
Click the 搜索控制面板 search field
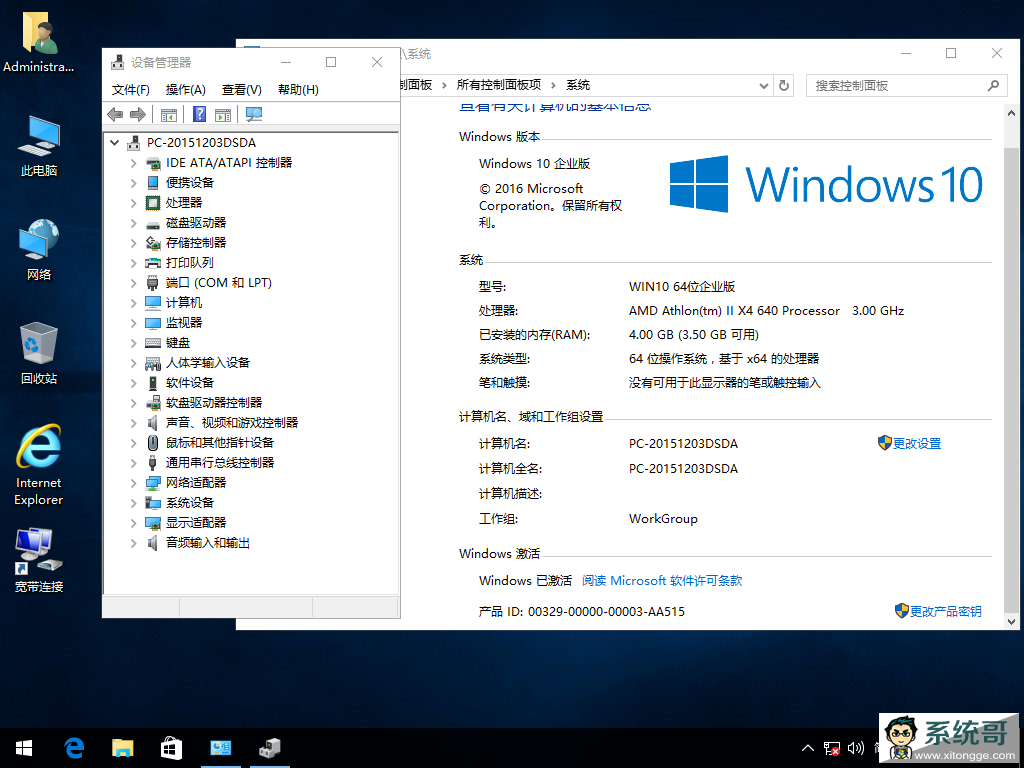(907, 86)
